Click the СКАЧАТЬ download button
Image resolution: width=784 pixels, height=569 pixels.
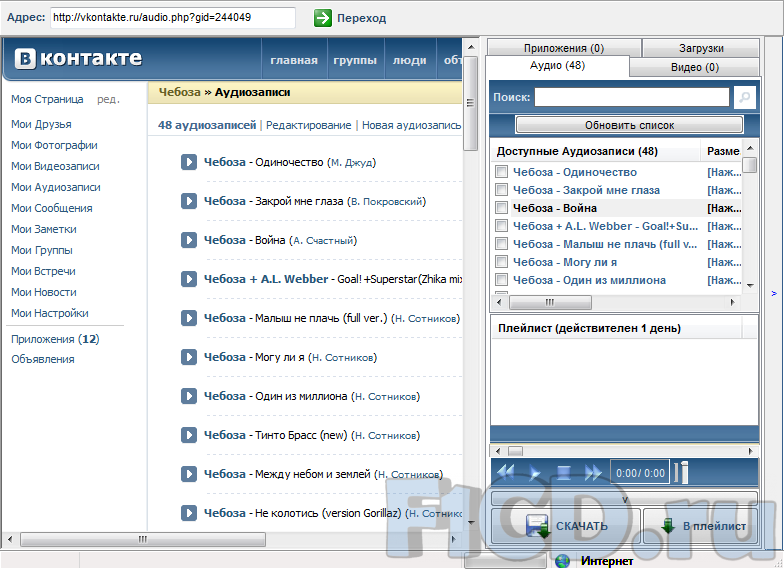pos(566,526)
